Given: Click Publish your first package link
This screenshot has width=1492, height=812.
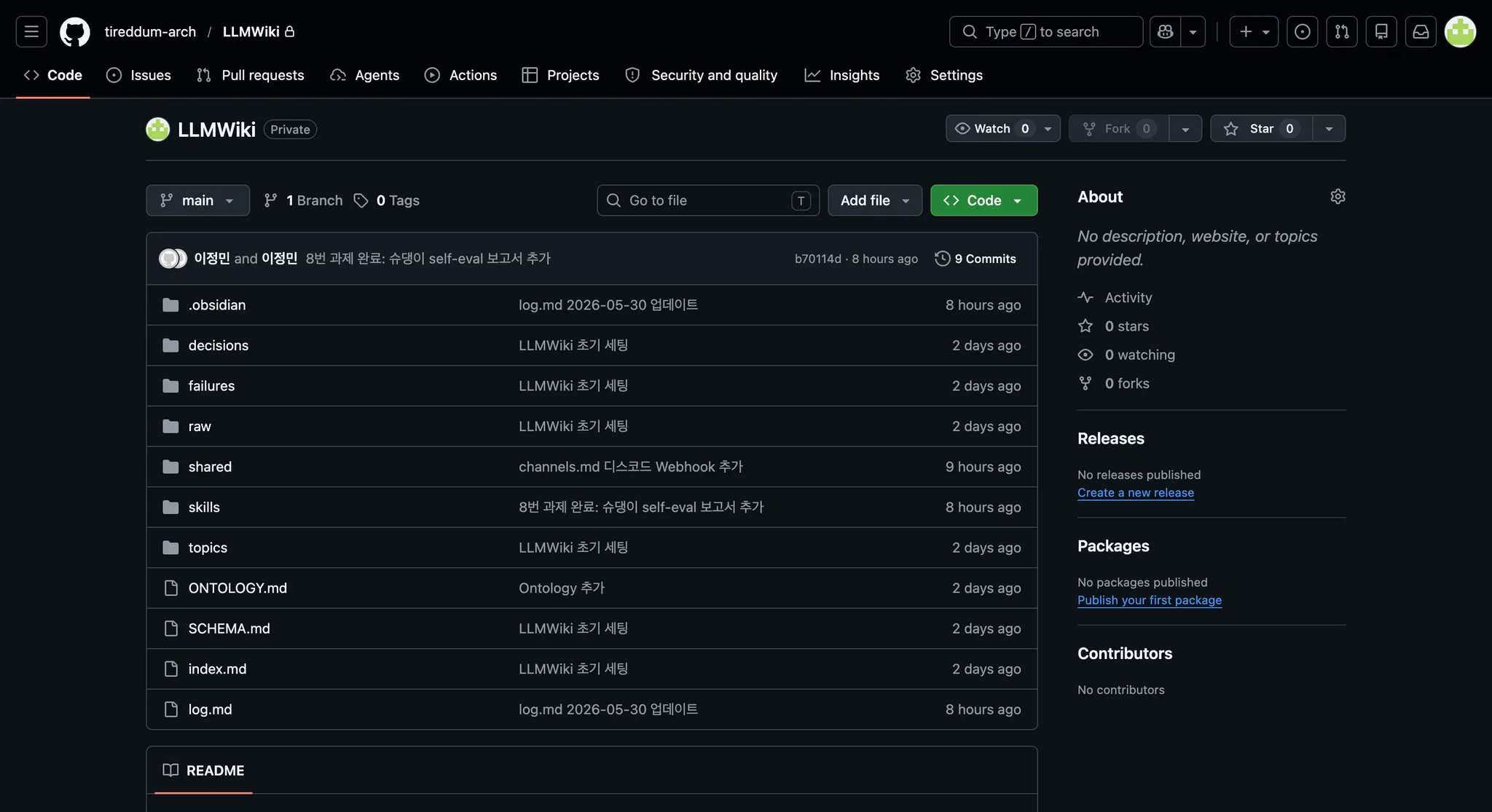Looking at the screenshot, I should [x=1150, y=600].
